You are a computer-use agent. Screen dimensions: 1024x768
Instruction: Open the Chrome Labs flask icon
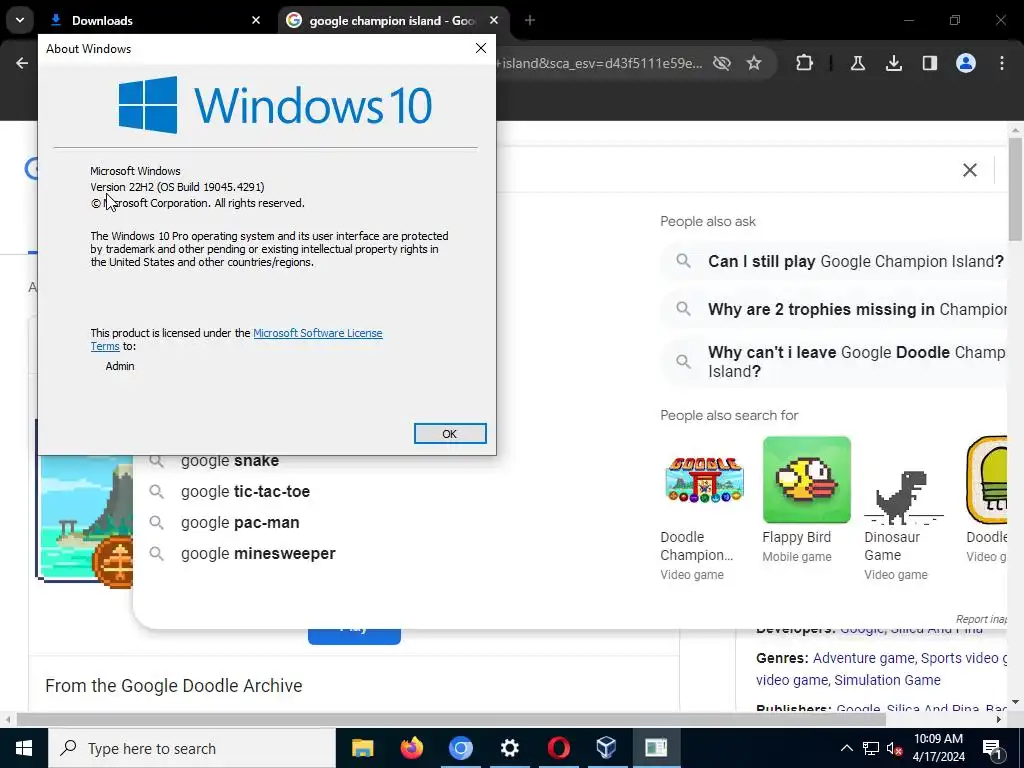tap(857, 63)
